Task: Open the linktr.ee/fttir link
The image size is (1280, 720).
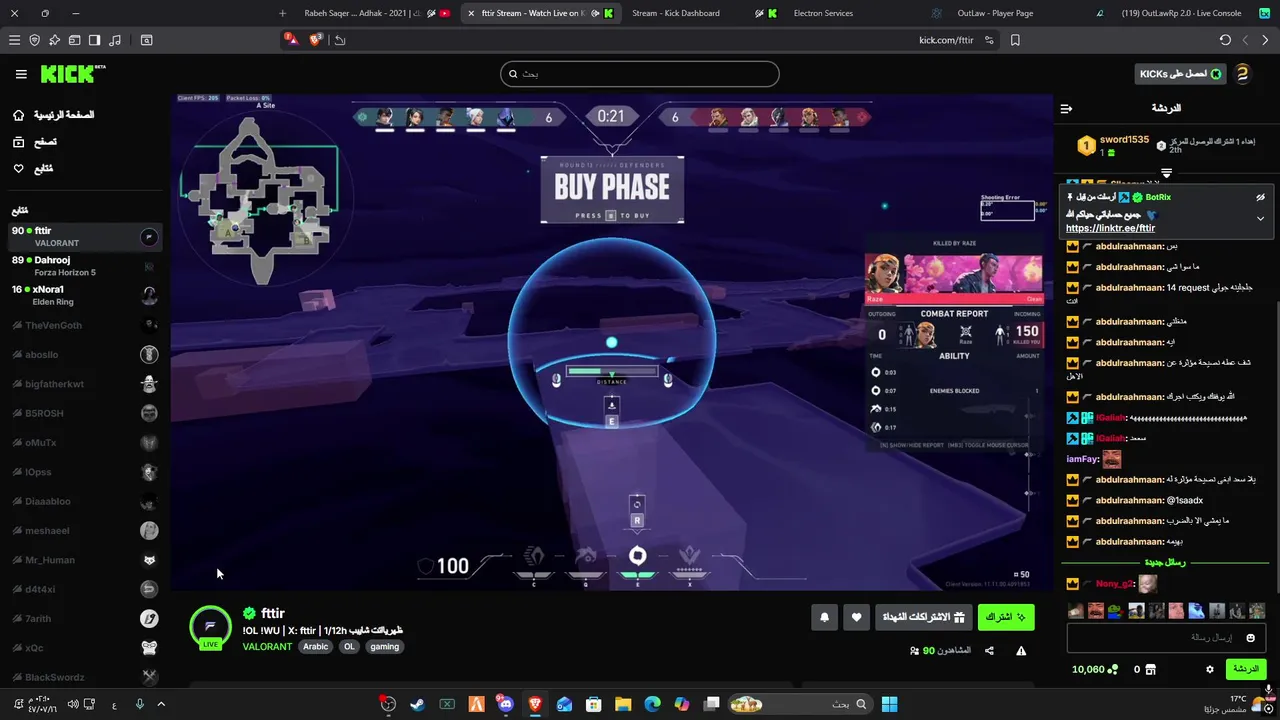Action: pyautogui.click(x=1110, y=228)
